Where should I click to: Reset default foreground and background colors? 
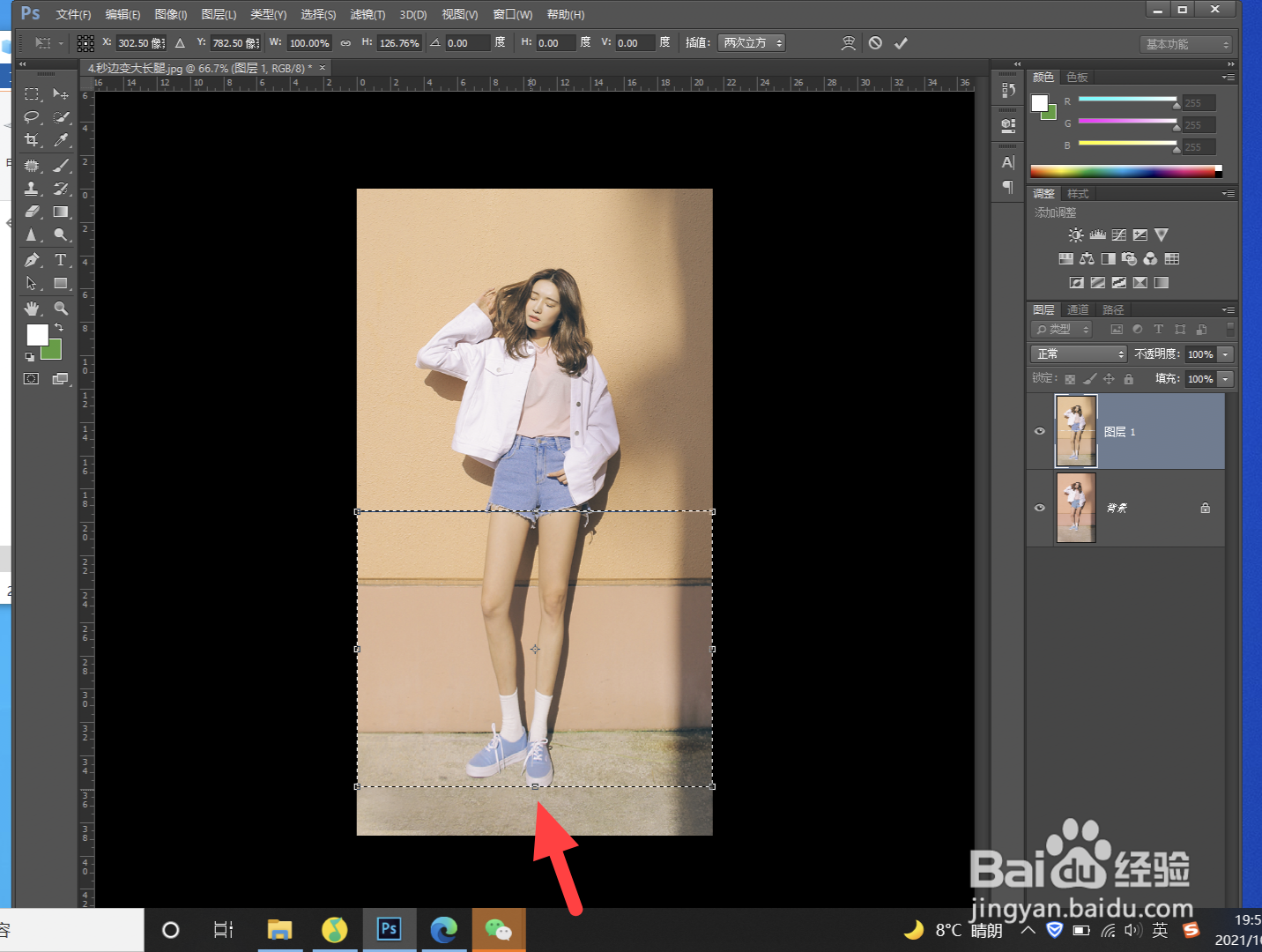coord(30,357)
